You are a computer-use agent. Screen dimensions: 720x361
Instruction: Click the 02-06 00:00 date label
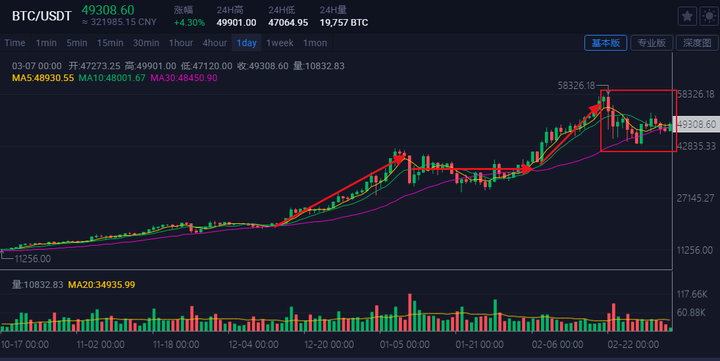click(x=557, y=344)
